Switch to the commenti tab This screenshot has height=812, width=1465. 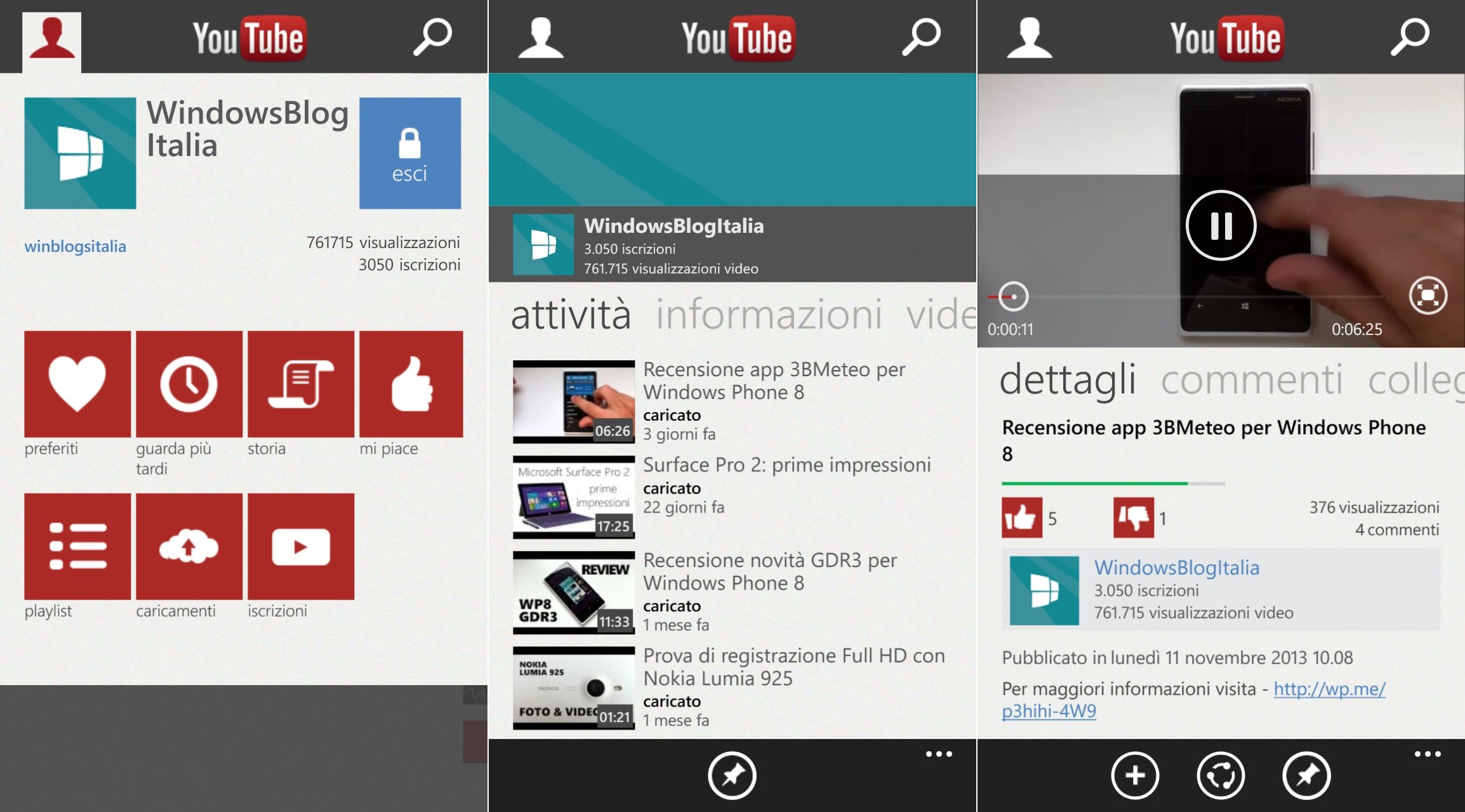tap(1252, 379)
